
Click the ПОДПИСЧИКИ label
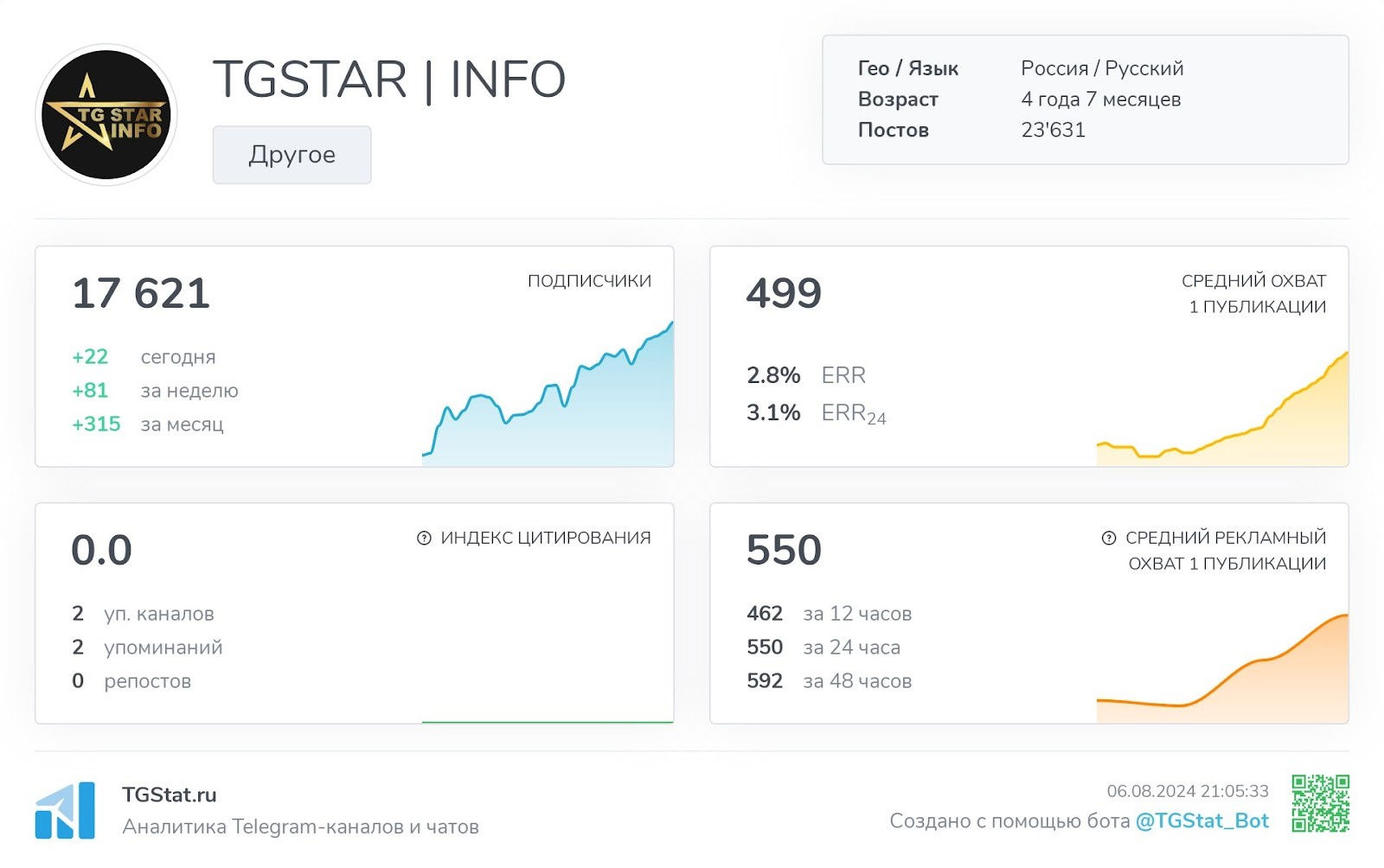tap(589, 281)
